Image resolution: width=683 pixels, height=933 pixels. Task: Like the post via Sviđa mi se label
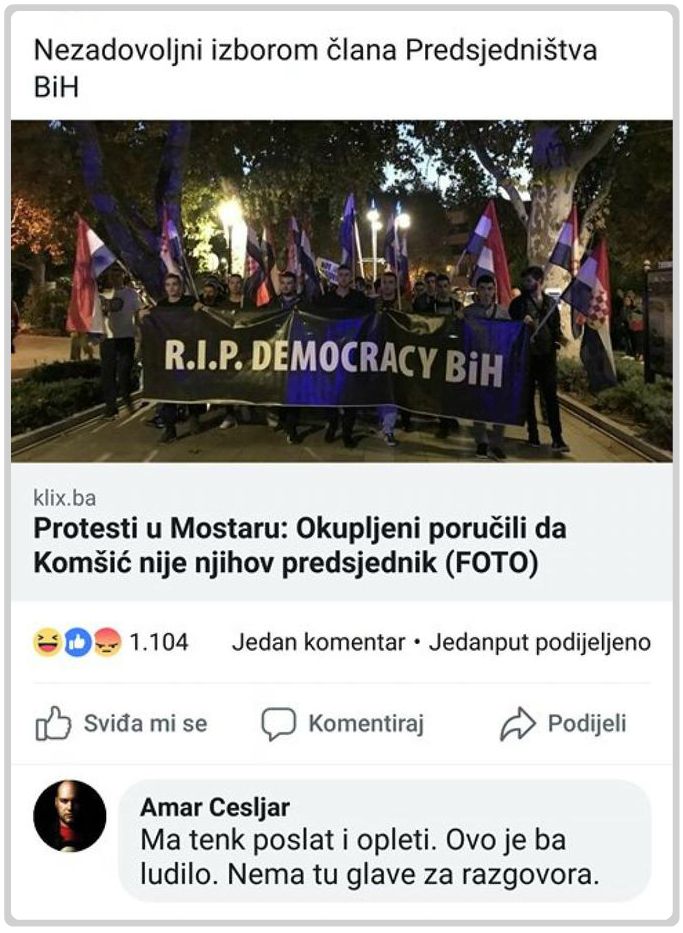[146, 724]
